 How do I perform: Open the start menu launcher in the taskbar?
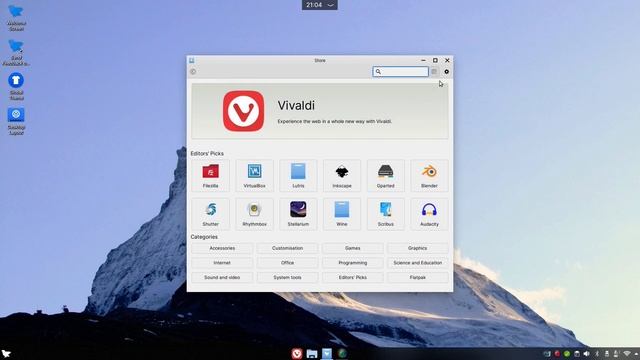pyautogui.click(x=6, y=353)
